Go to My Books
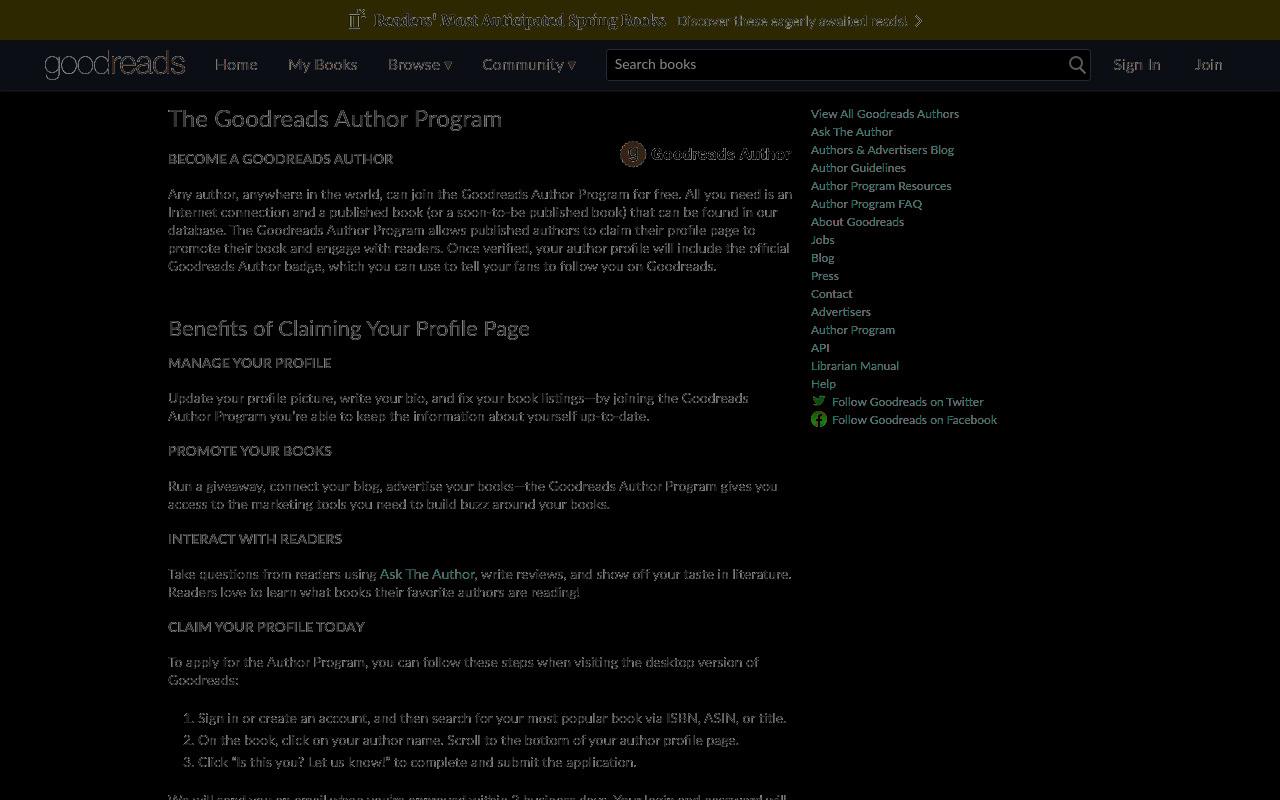This screenshot has width=1280, height=800. click(x=322, y=65)
